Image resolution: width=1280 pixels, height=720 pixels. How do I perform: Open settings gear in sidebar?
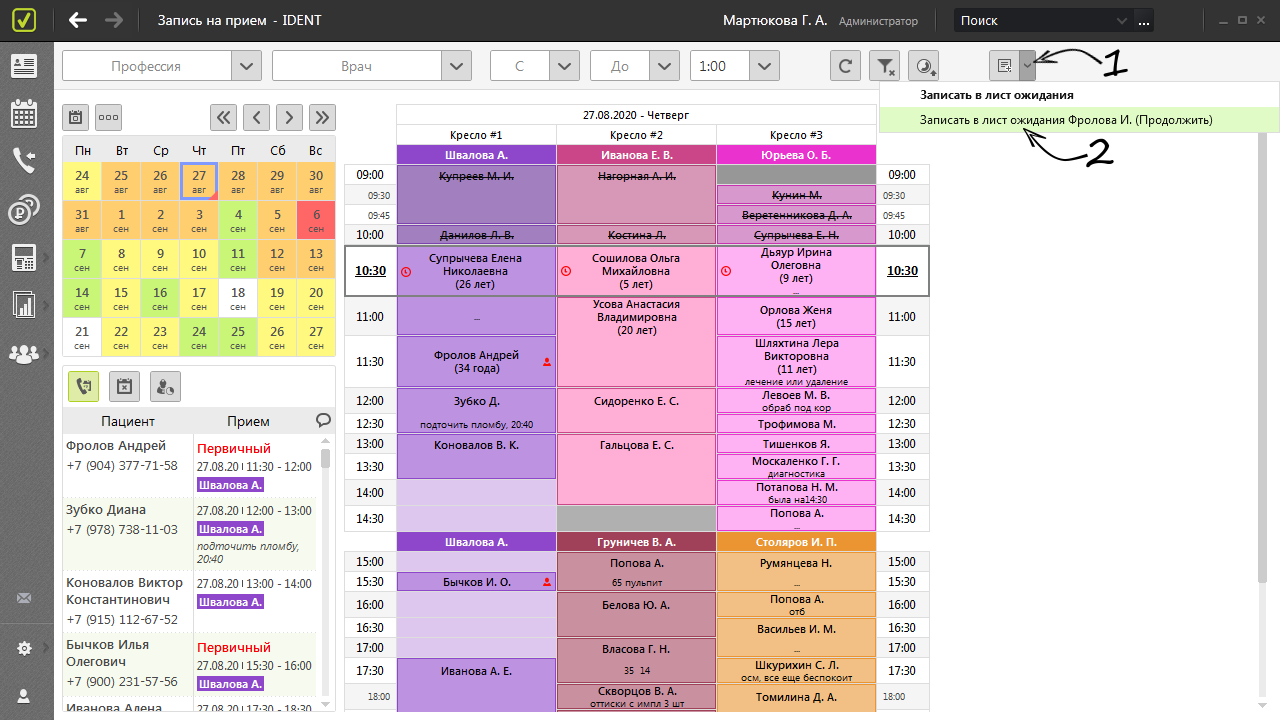point(24,648)
